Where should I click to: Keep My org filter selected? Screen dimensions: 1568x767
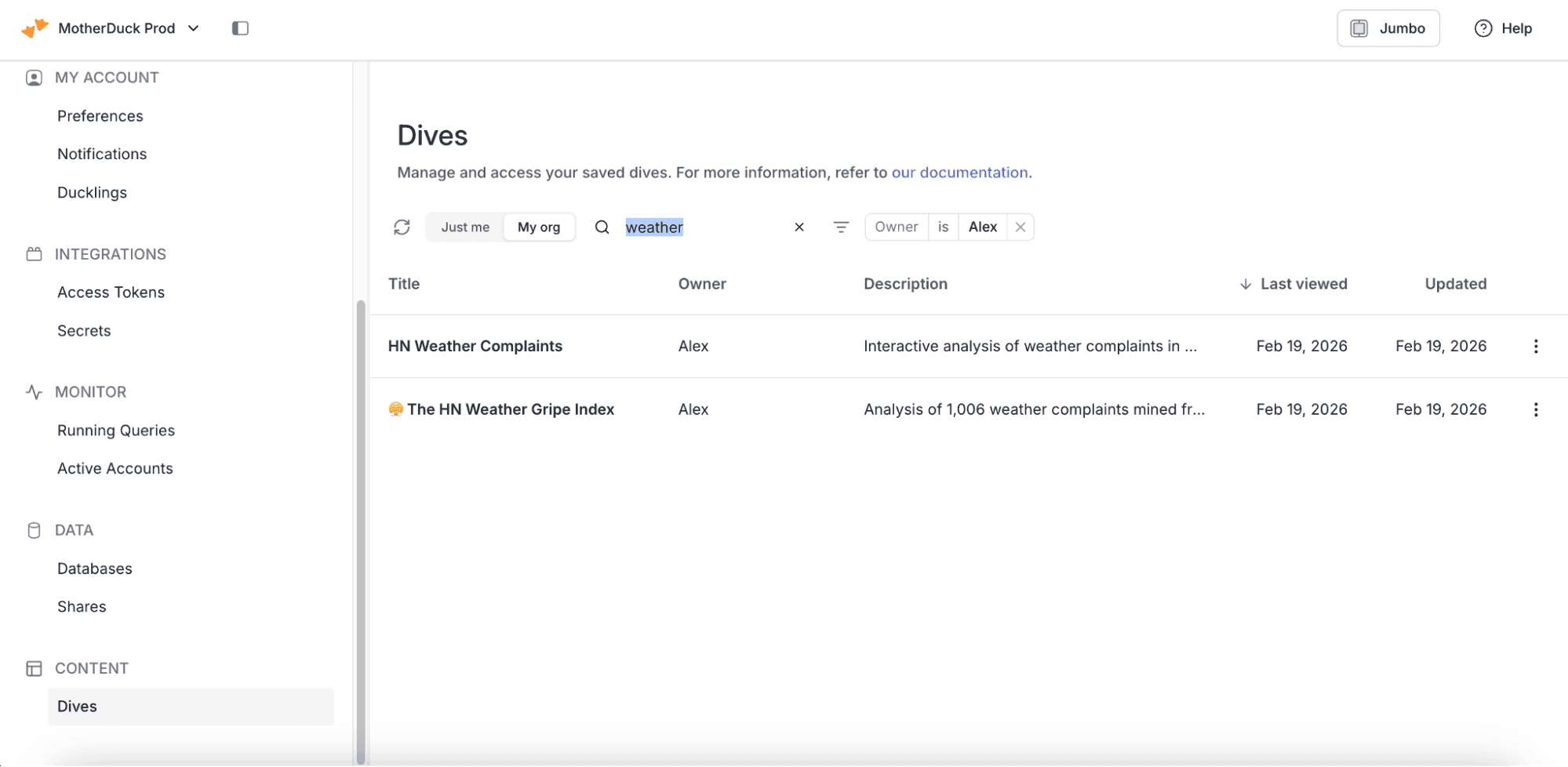tap(539, 227)
